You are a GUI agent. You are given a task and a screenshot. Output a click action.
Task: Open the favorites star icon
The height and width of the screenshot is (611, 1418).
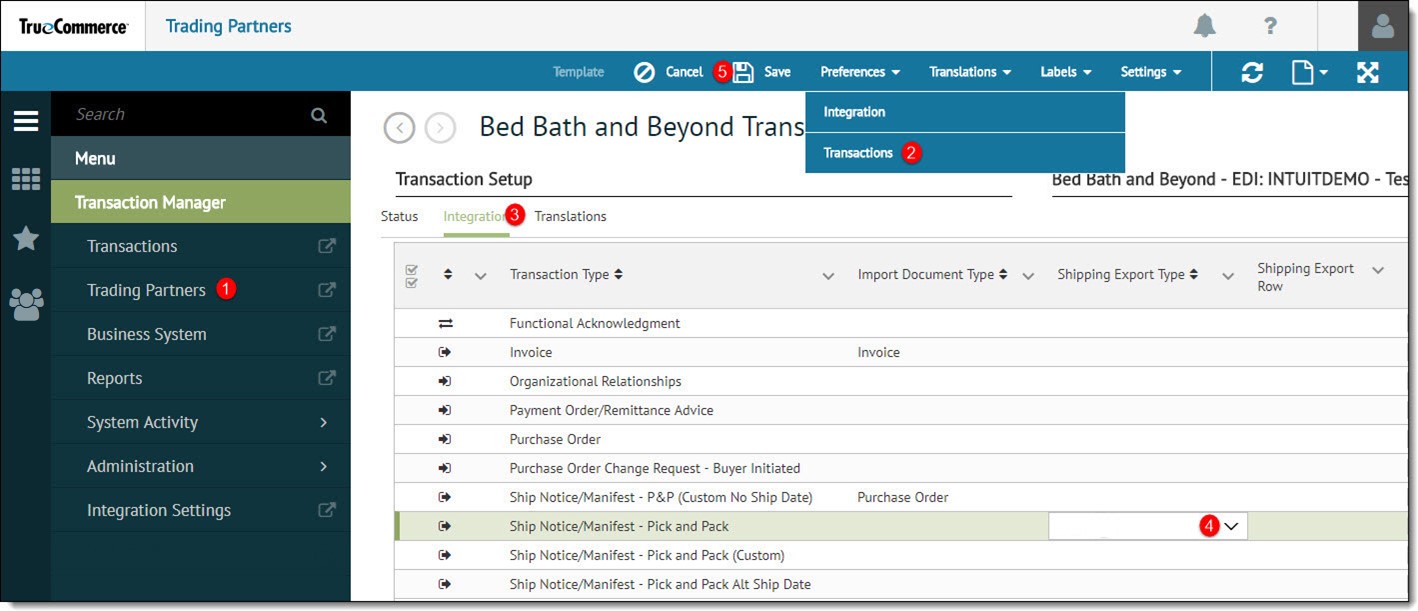tap(26, 238)
